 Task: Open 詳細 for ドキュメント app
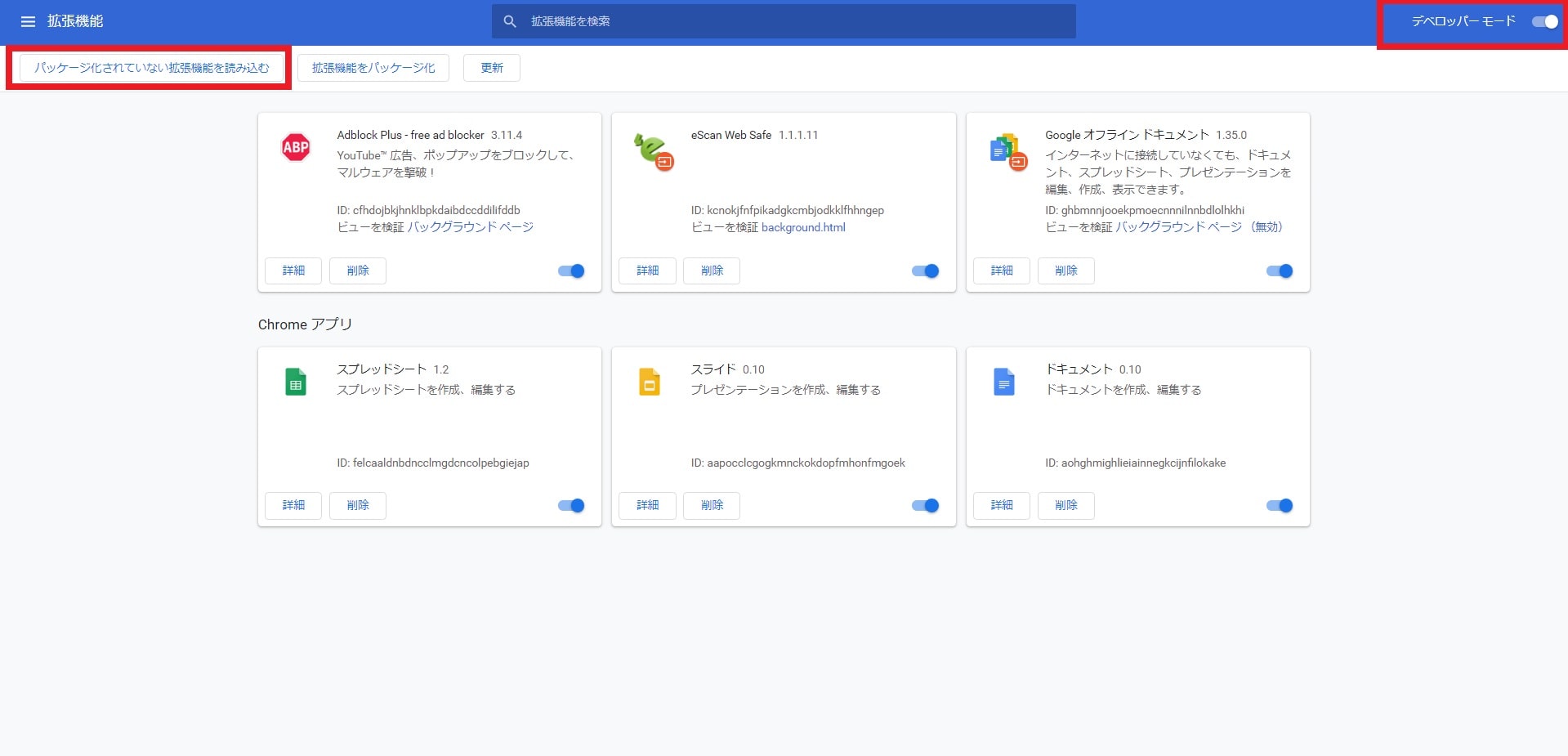[1002, 505]
